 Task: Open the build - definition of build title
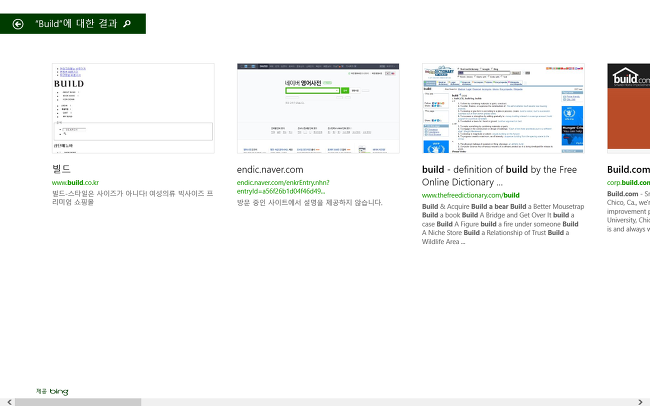(x=500, y=176)
